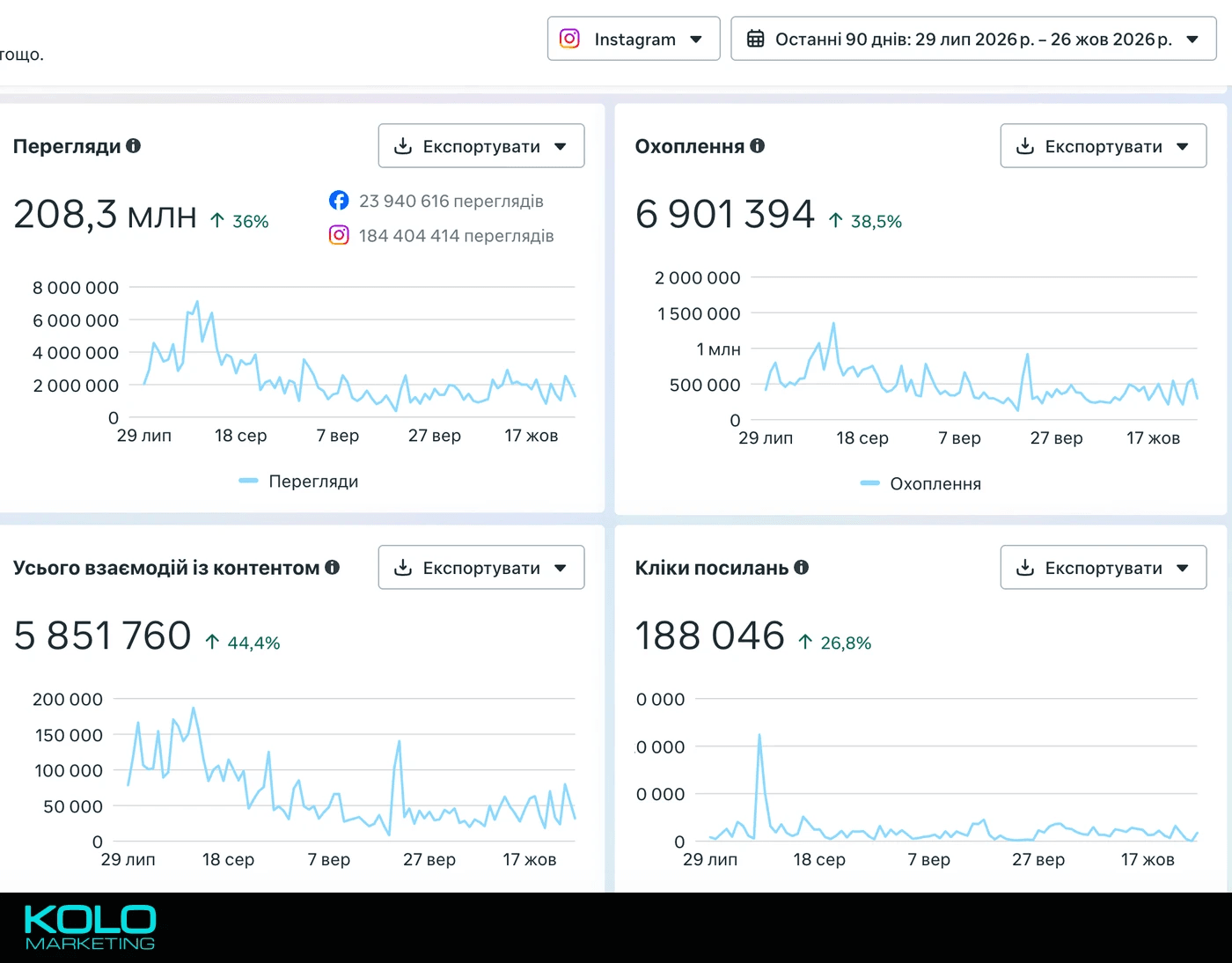This screenshot has height=963, width=1232.
Task: Export the Усього взаємодій із контентом data
Action: (x=481, y=568)
